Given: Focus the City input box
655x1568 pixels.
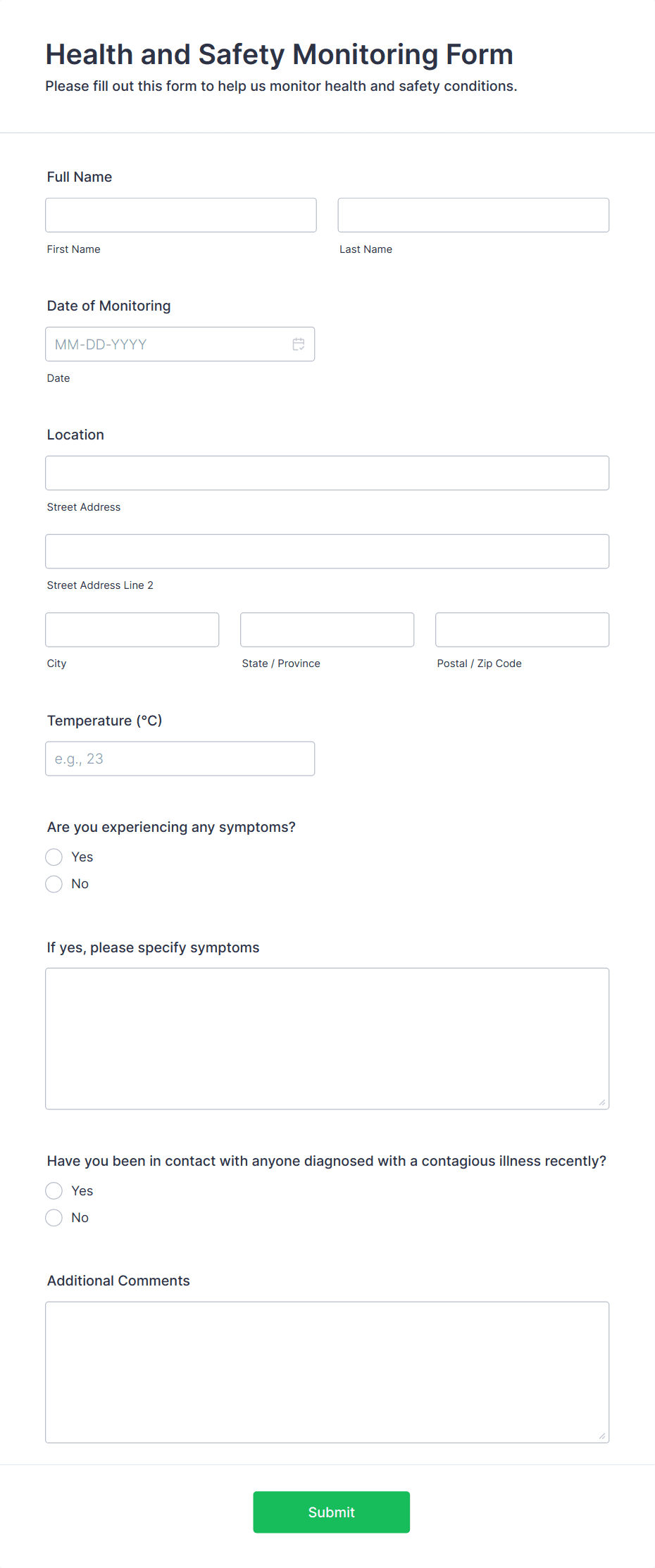Looking at the screenshot, I should [132, 630].
